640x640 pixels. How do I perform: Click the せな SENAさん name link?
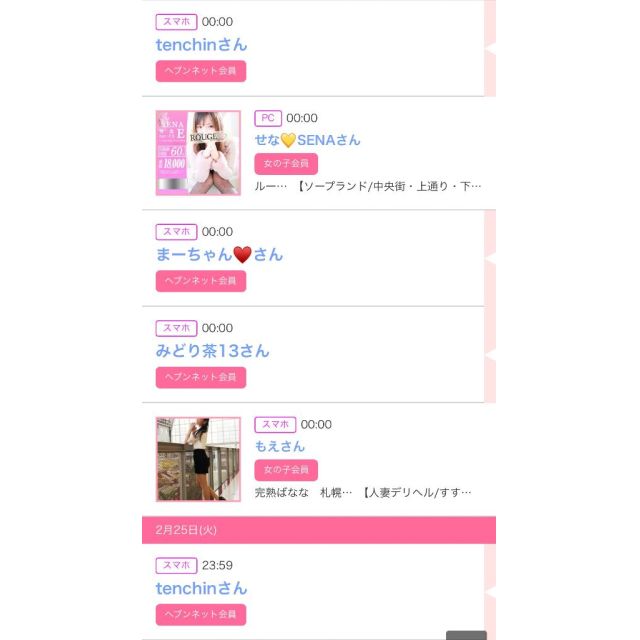(x=307, y=140)
